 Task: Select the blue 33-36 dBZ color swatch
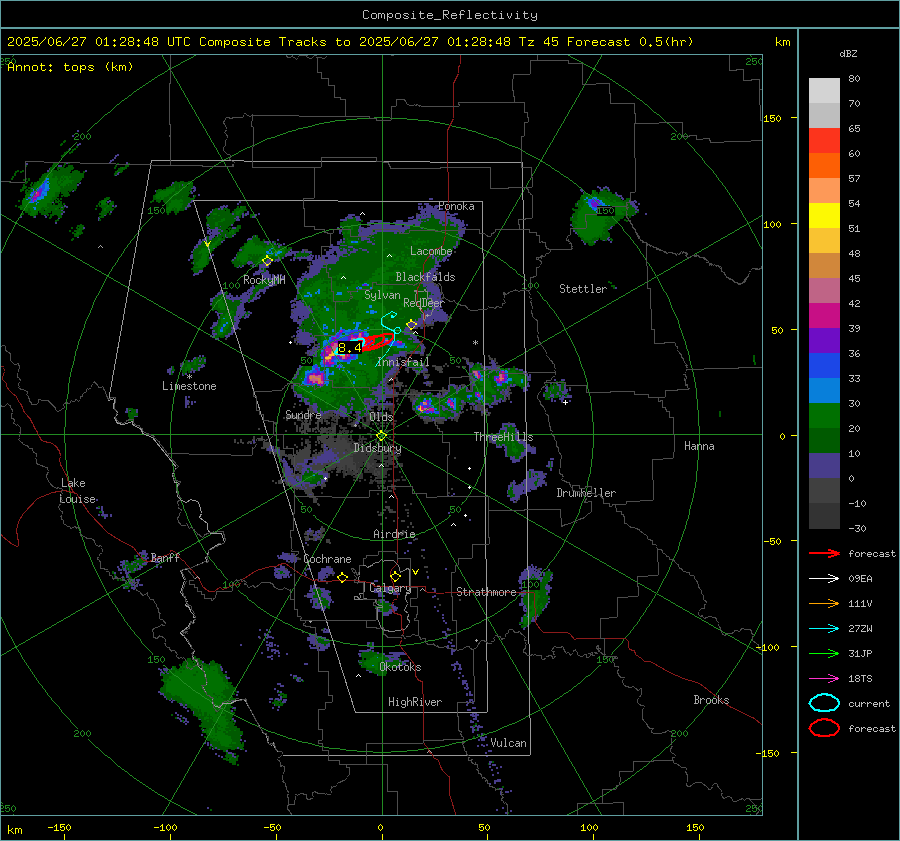pyautogui.click(x=824, y=365)
